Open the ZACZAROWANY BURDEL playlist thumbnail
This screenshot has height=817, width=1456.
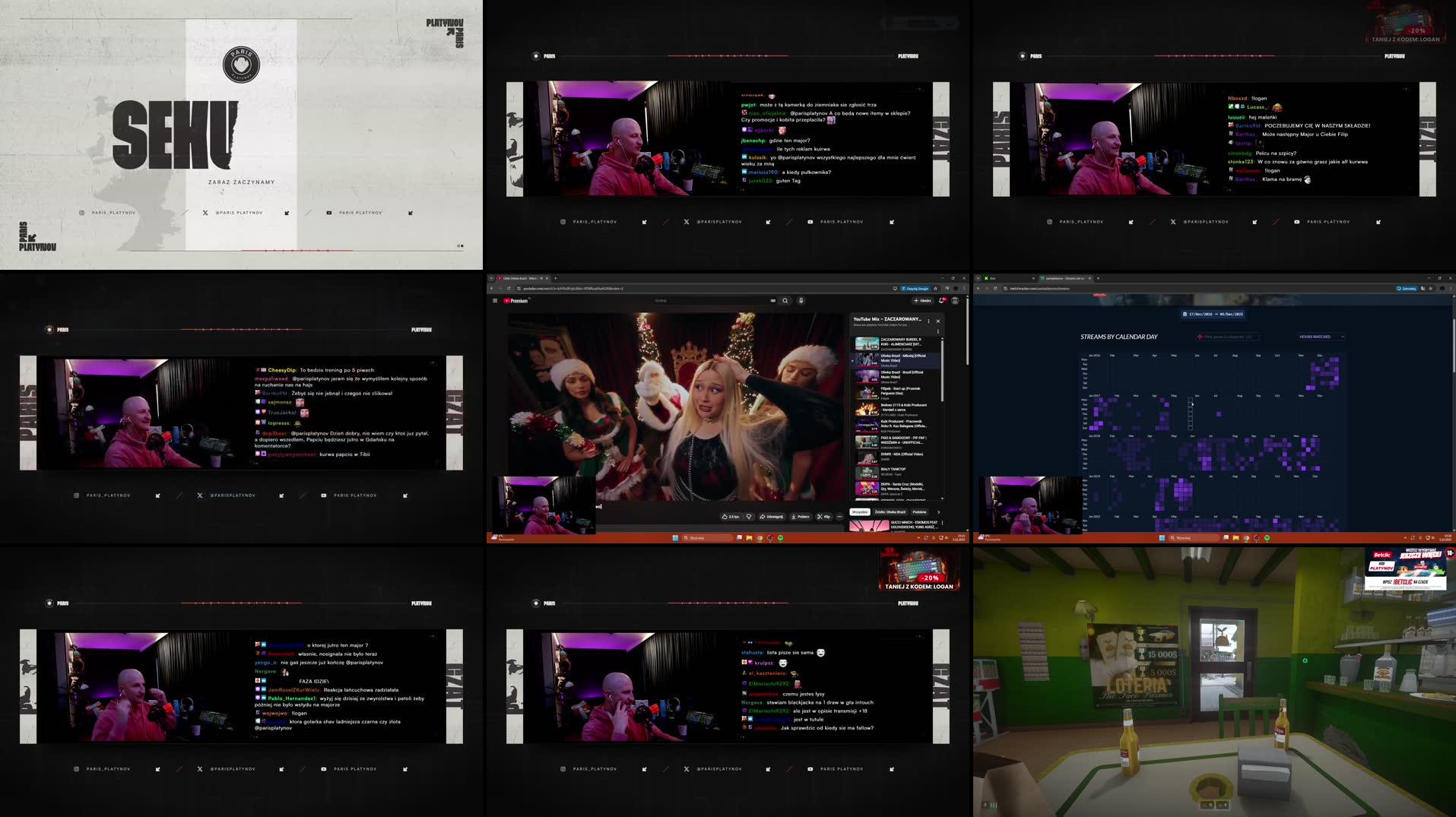pyautogui.click(x=867, y=346)
